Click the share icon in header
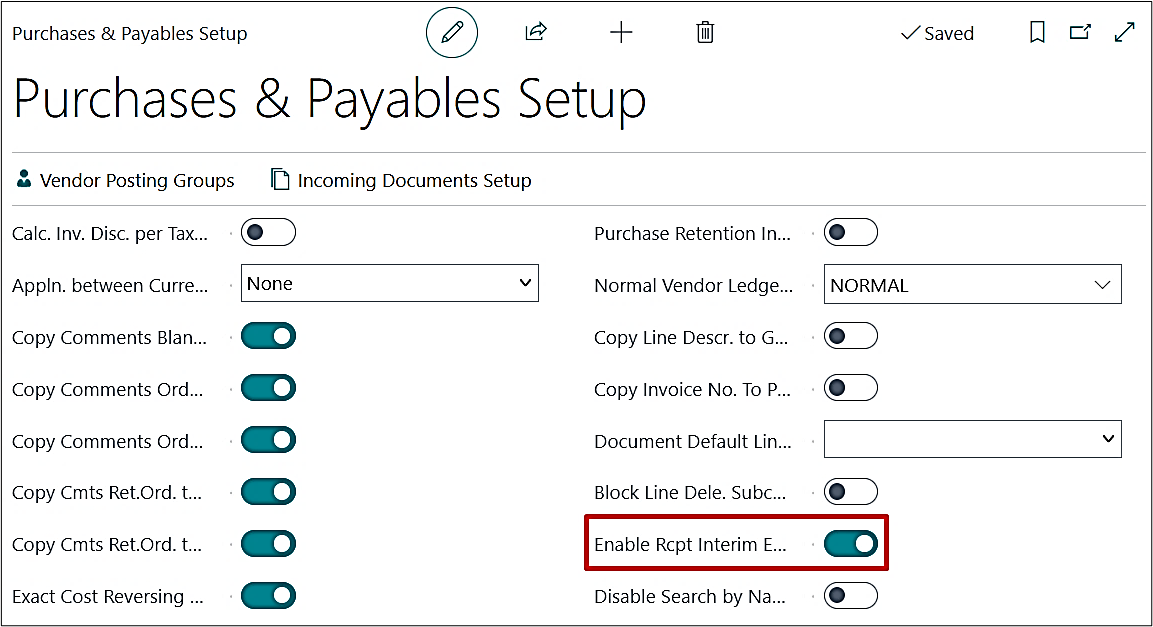 536,33
